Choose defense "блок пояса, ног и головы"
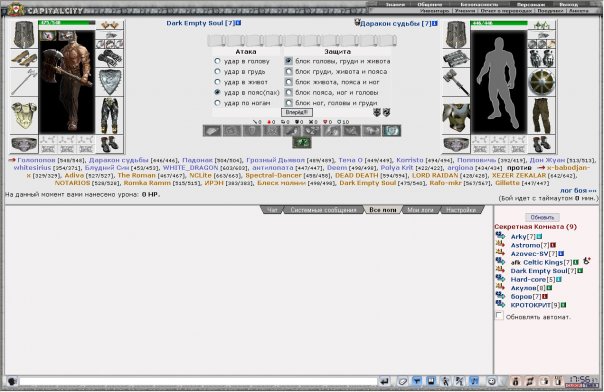The width and height of the screenshot is (604, 392). tap(289, 92)
